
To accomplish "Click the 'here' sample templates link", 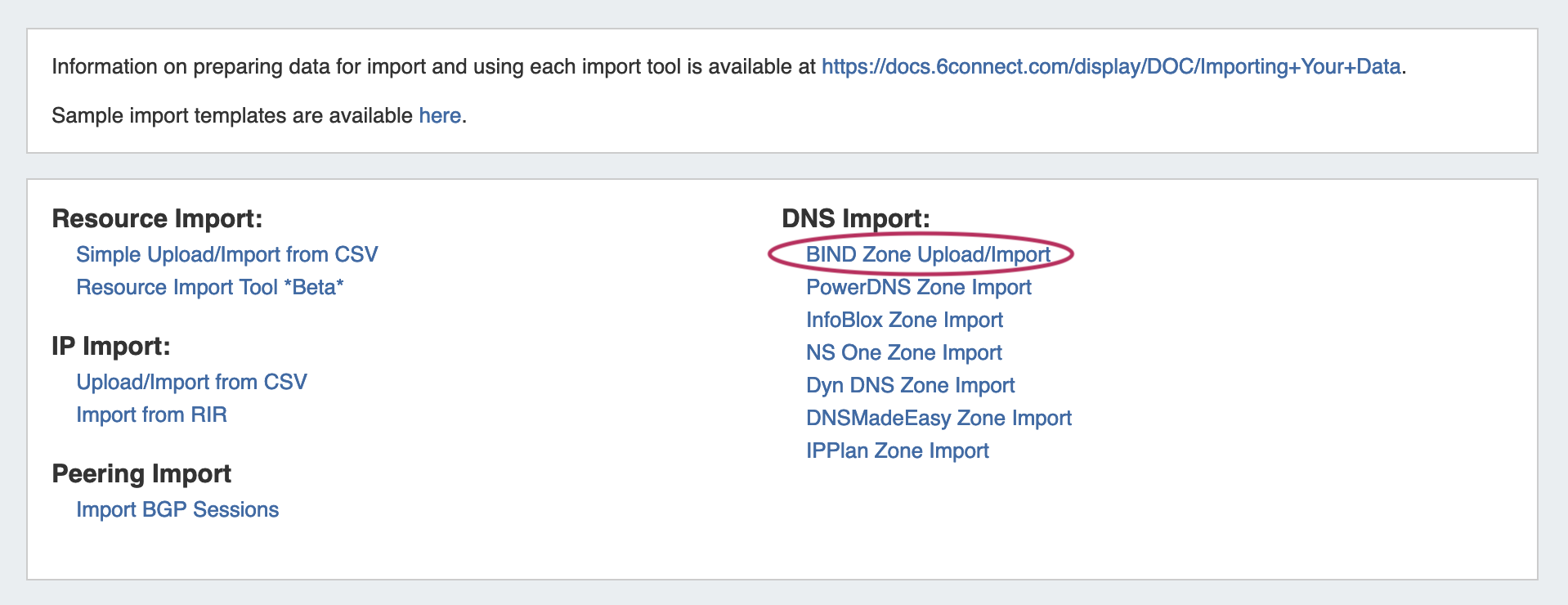I will click(440, 115).
